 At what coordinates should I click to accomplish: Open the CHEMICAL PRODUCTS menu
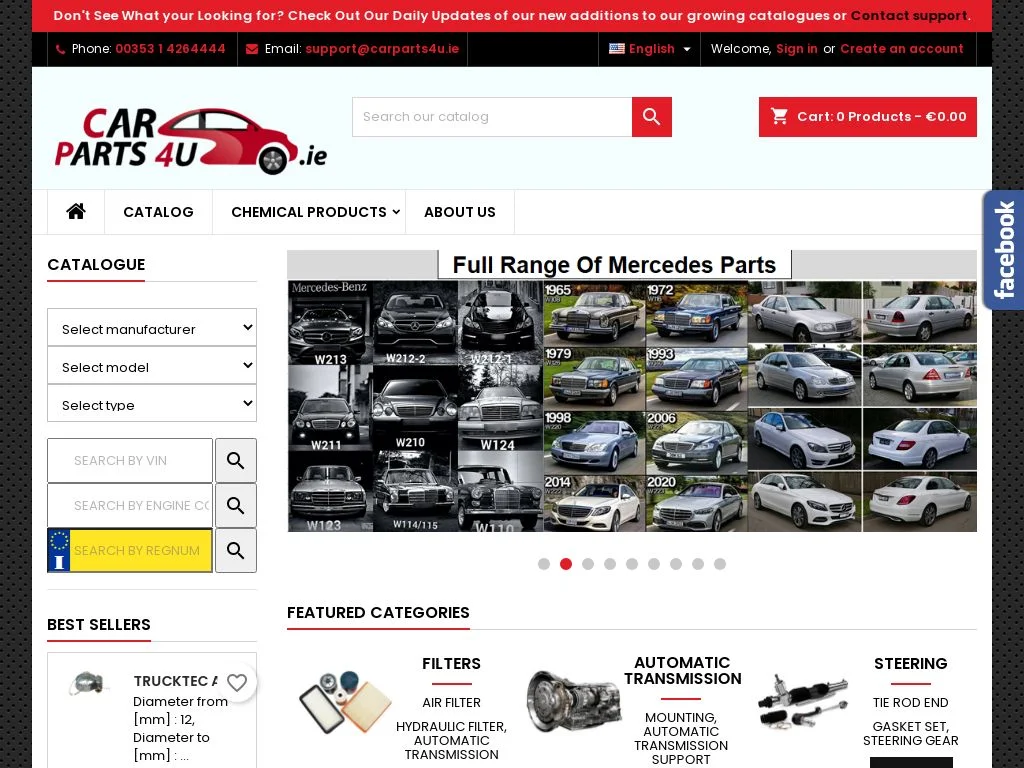pyautogui.click(x=308, y=212)
